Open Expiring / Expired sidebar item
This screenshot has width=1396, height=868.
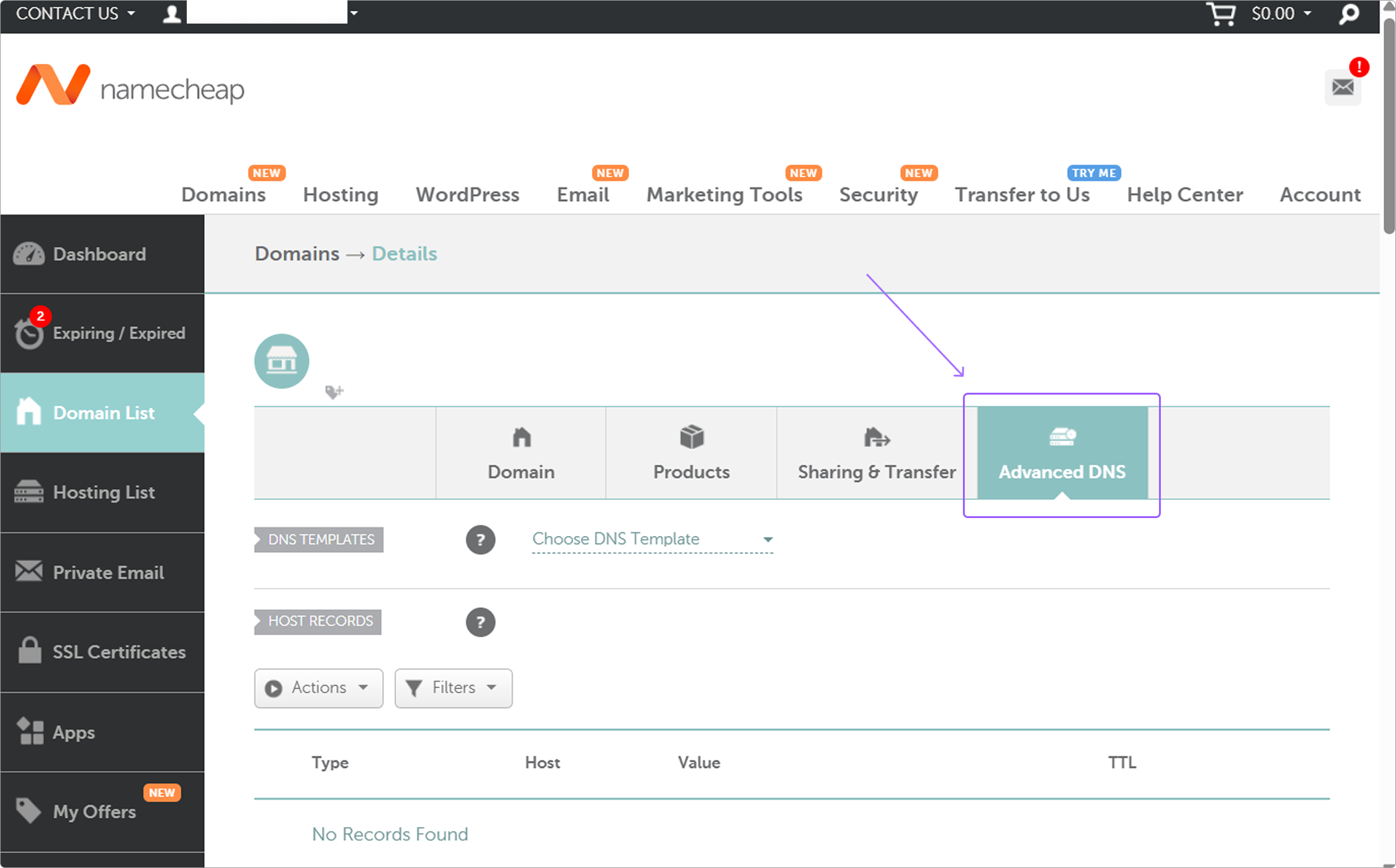coord(102,333)
